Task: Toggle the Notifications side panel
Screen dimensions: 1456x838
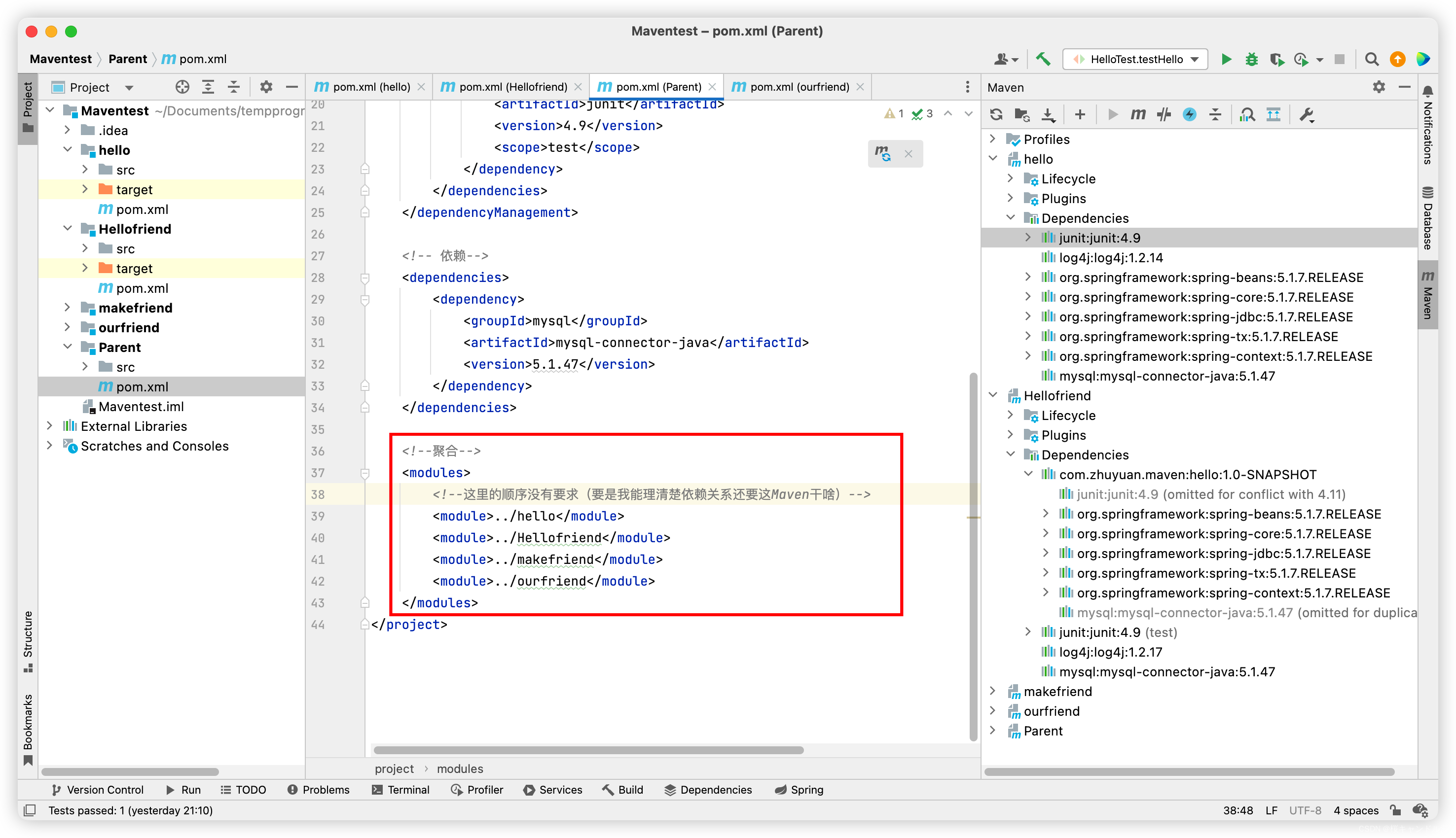Action: coord(1428,125)
